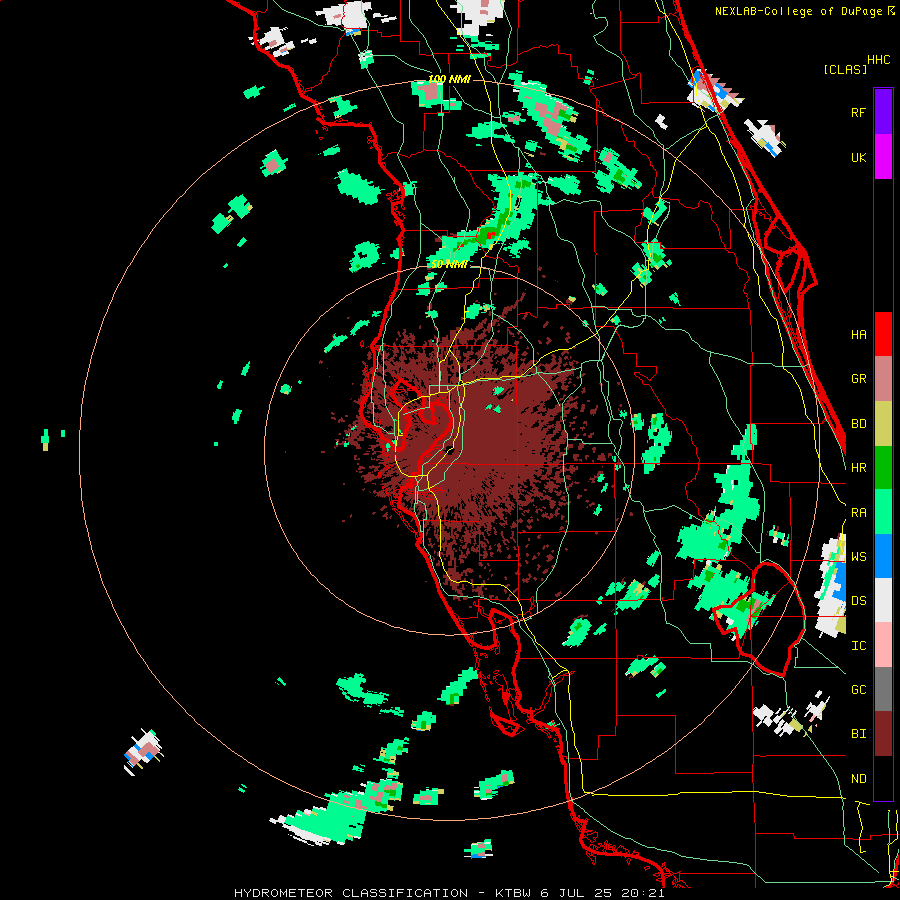Select the GC gray legend swatch
This screenshot has width=900, height=900.
click(x=883, y=689)
